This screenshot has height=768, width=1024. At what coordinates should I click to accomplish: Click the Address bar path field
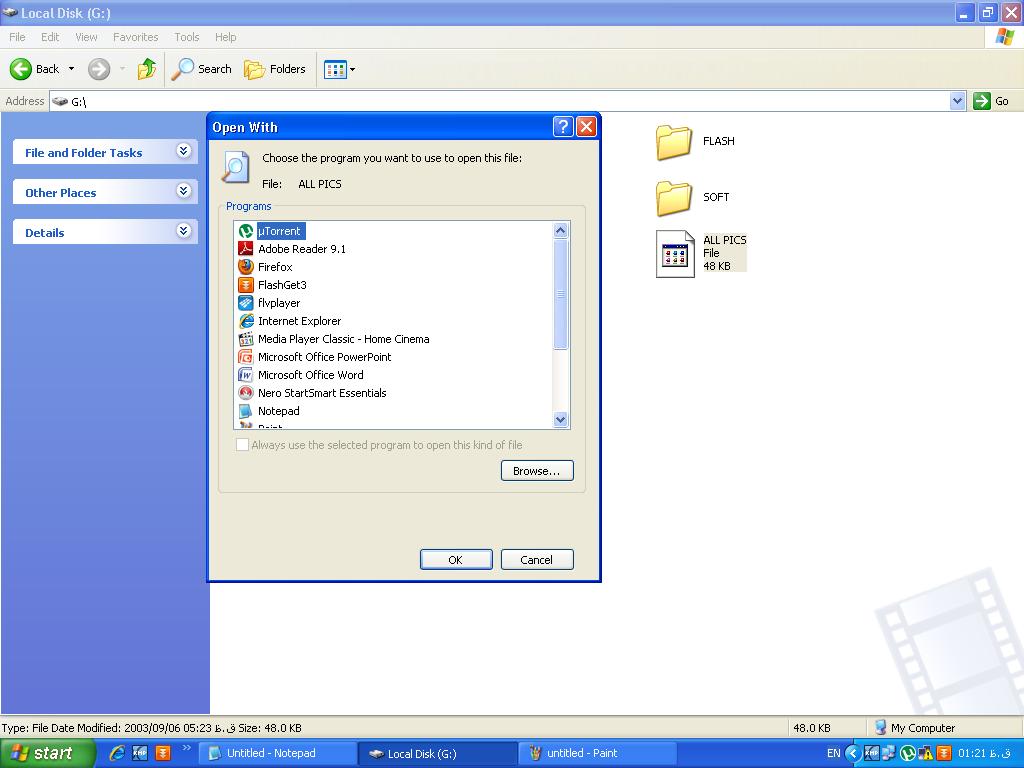500,101
